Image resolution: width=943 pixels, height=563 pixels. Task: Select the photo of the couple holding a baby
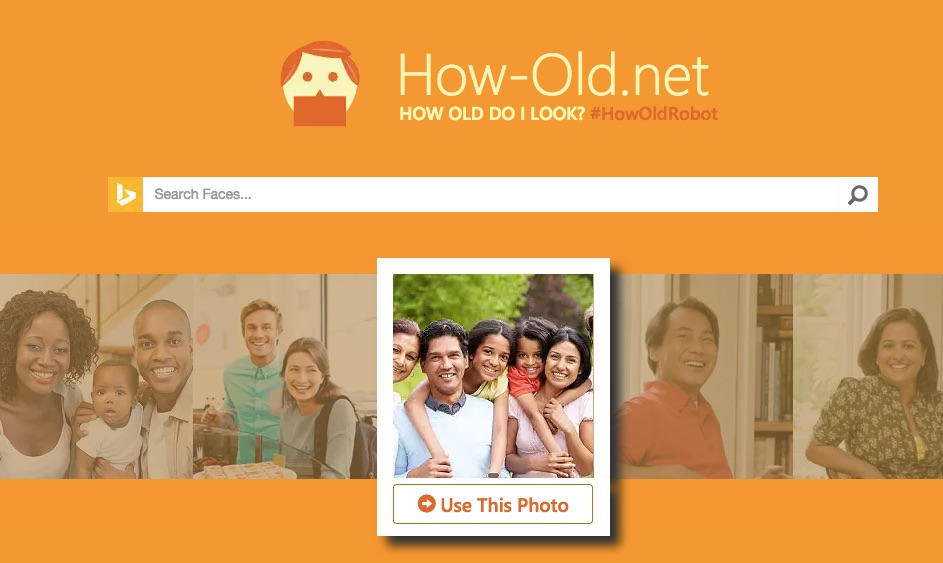(96, 377)
